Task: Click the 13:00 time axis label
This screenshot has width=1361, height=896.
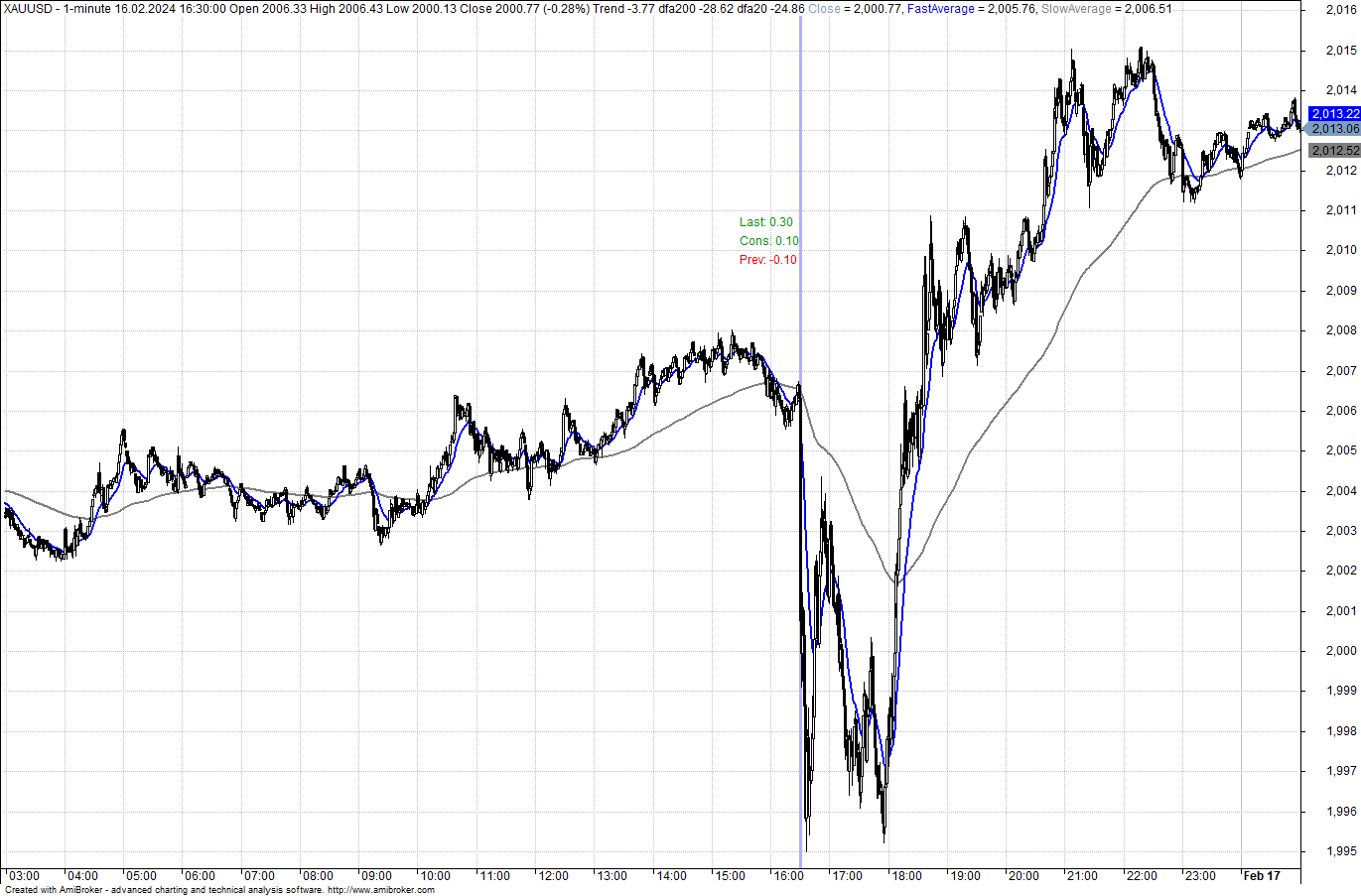Action: [612, 876]
